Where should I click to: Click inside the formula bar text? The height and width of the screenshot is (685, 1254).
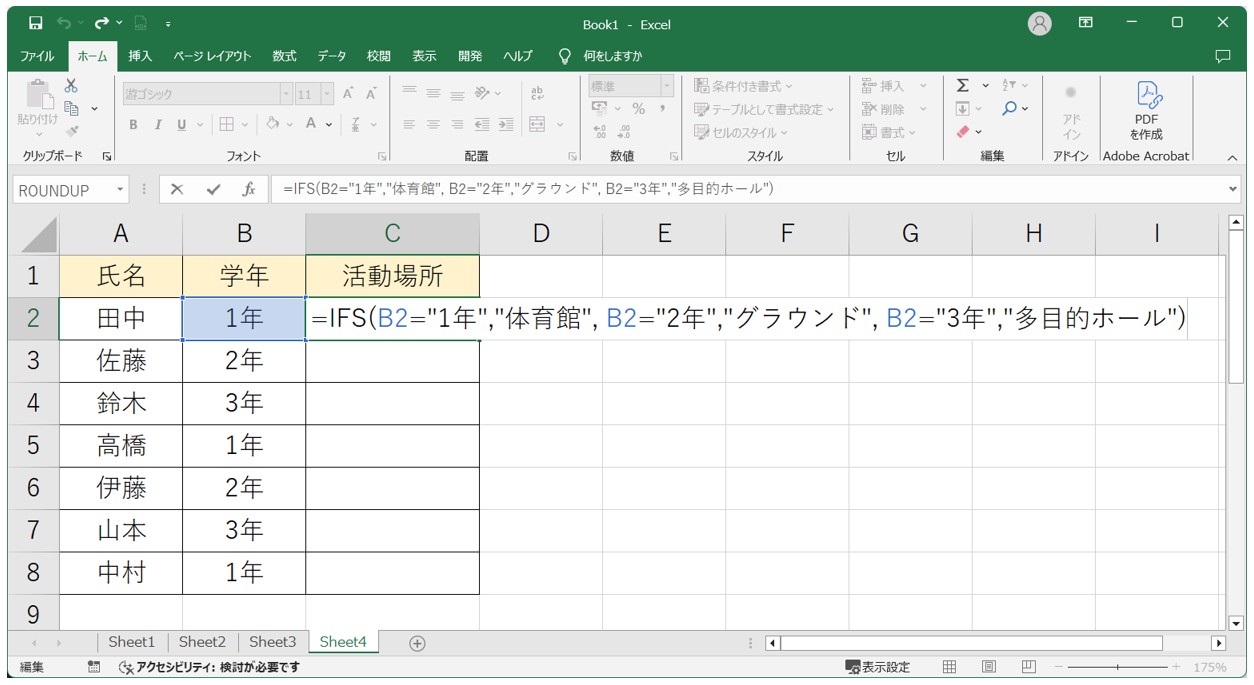tap(530, 189)
